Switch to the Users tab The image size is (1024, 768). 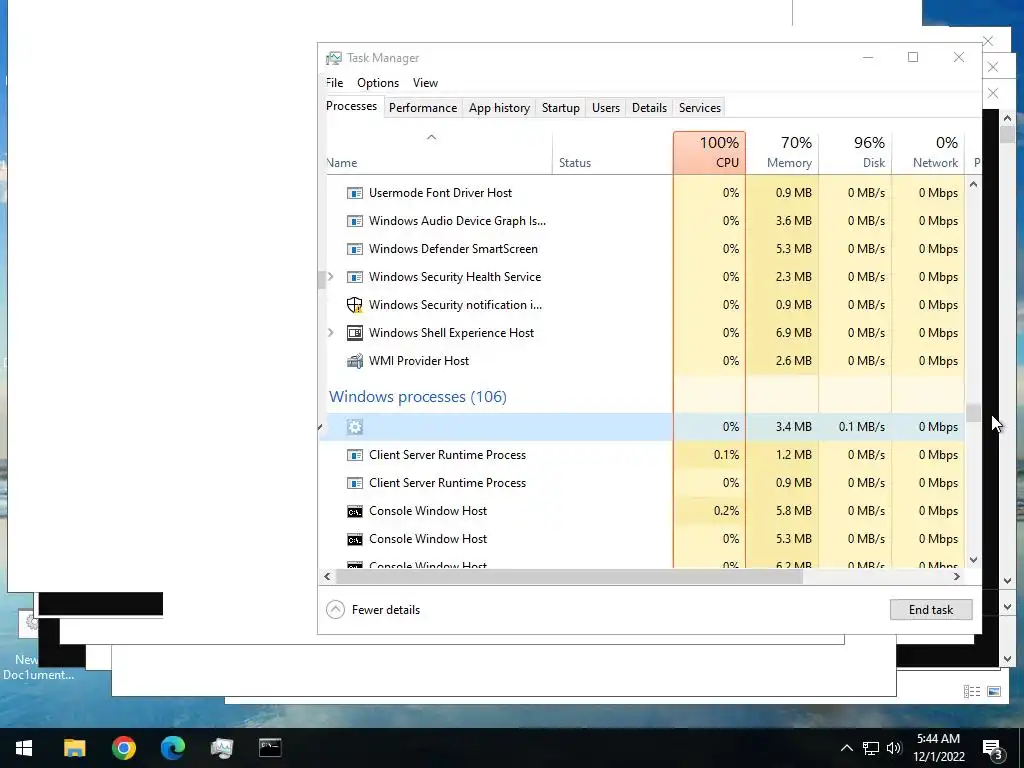605,108
